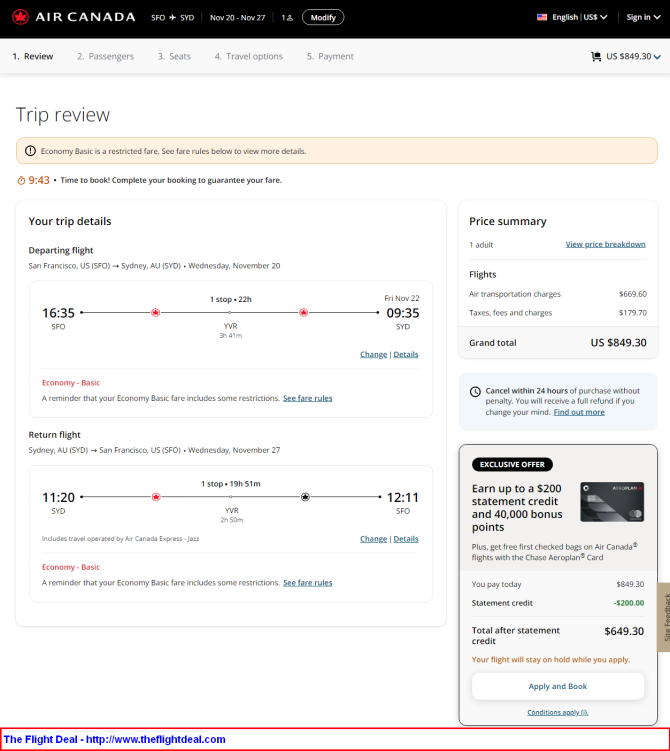
Task: Click the Nov 20 - Nov 27 dates text
Action: pos(238,18)
